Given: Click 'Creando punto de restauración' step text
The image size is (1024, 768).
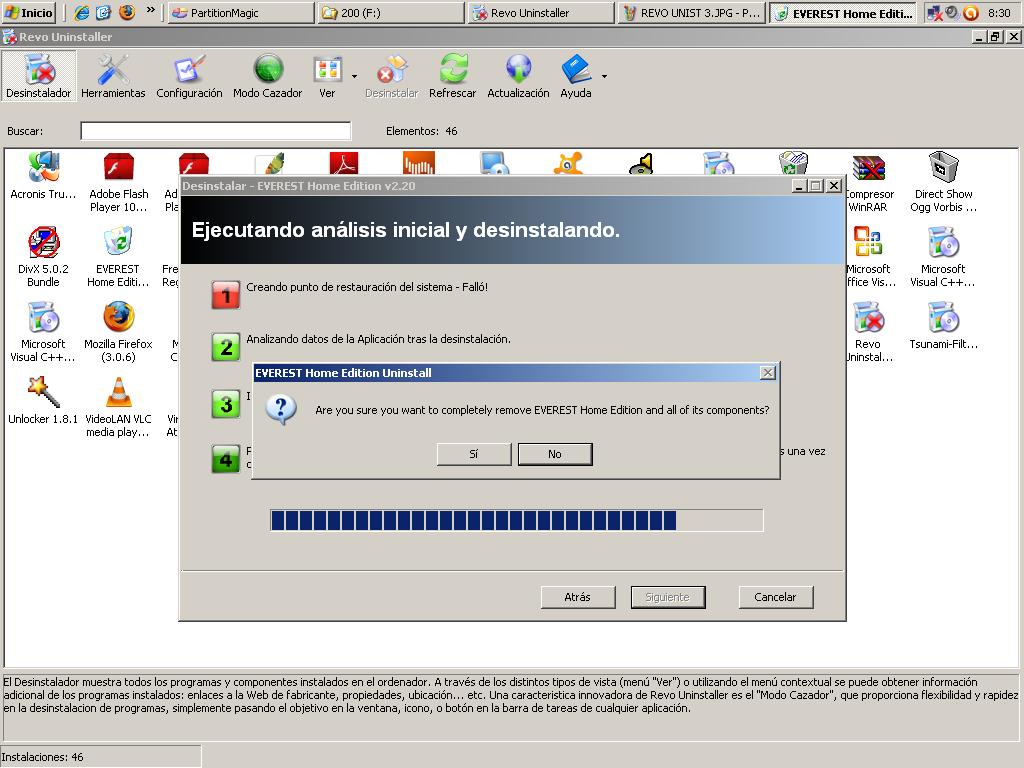Looking at the screenshot, I should 367,287.
